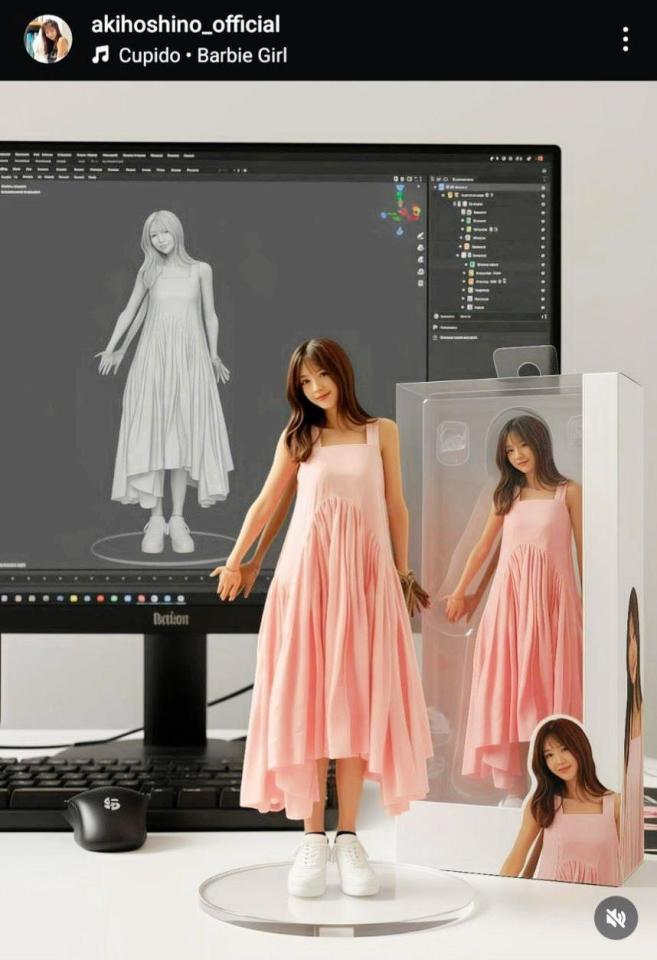Screen dimensions: 657x960
Task: Toggle the eye icon on the outliner's top row
Action: coord(543,187)
